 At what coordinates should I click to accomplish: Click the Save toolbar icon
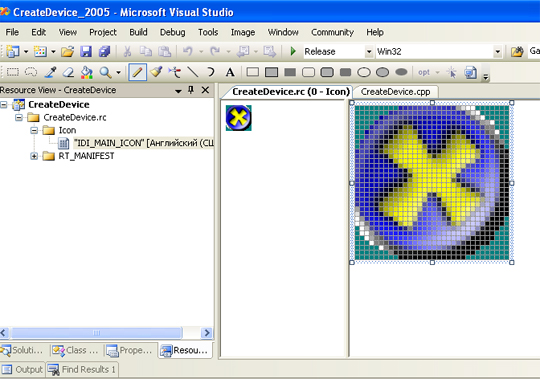tap(86, 52)
